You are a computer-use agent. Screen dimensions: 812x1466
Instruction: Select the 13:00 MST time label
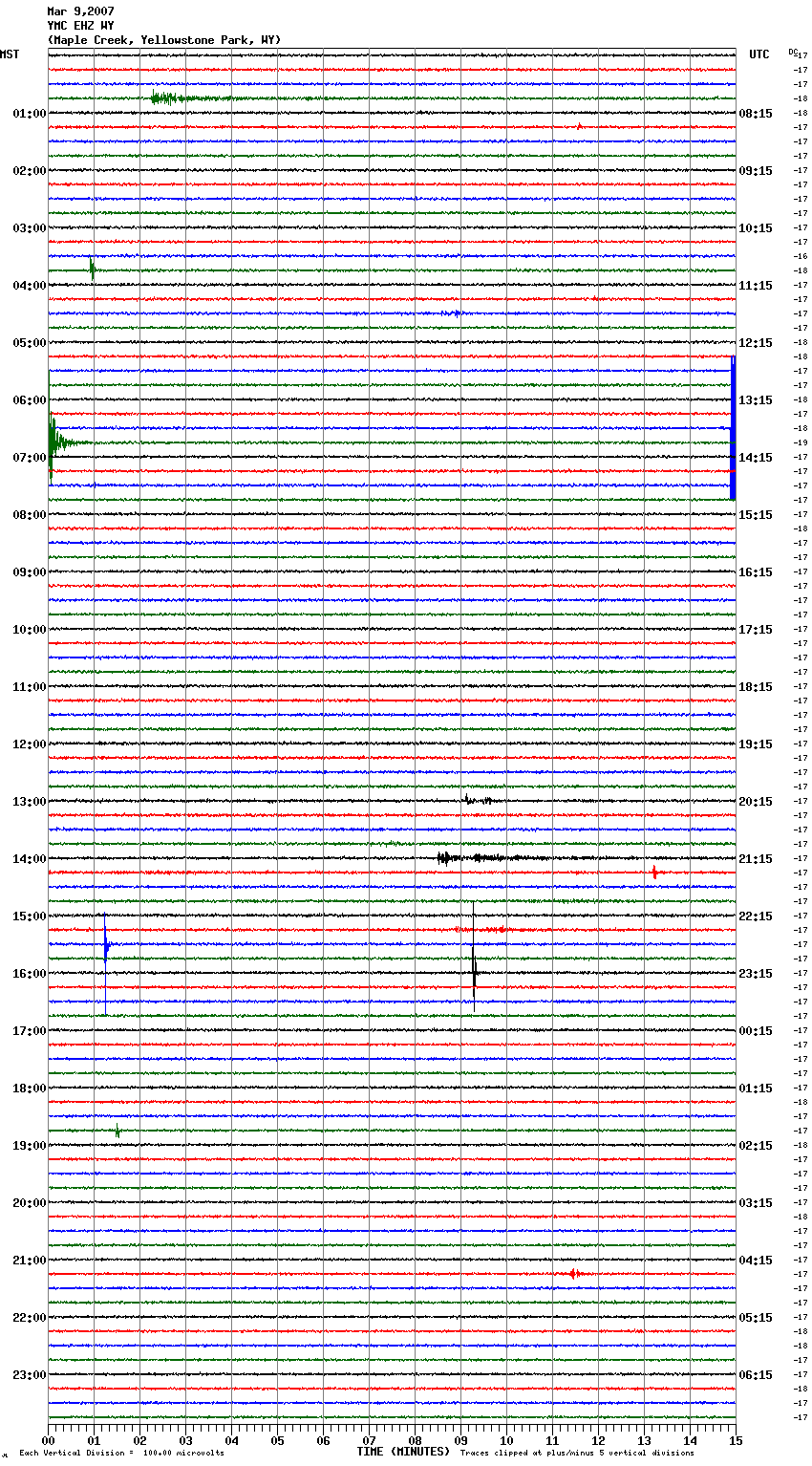30,802
